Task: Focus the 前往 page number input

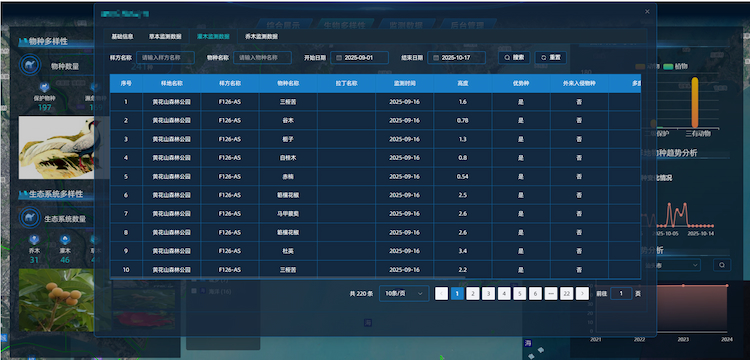Action: point(621,294)
